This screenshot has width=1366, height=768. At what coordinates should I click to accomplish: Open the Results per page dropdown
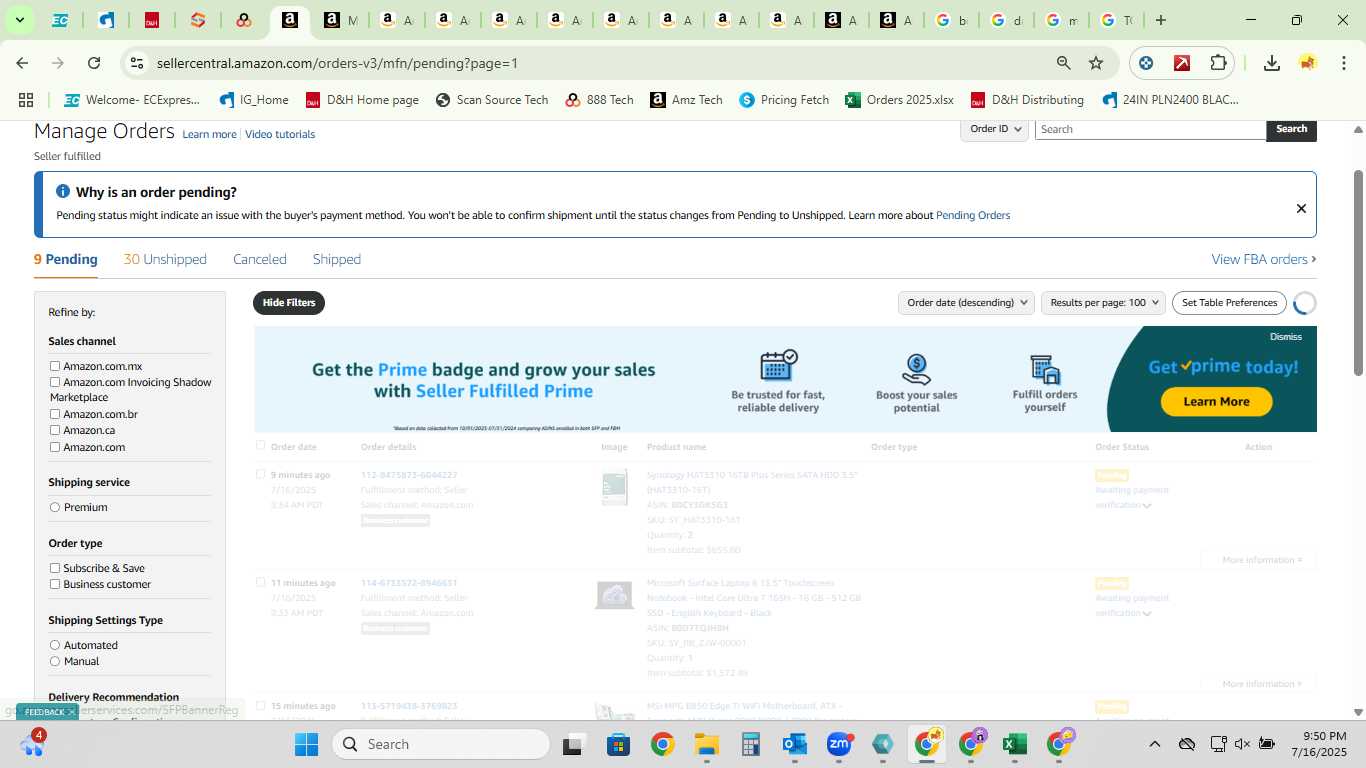[x=1103, y=302]
